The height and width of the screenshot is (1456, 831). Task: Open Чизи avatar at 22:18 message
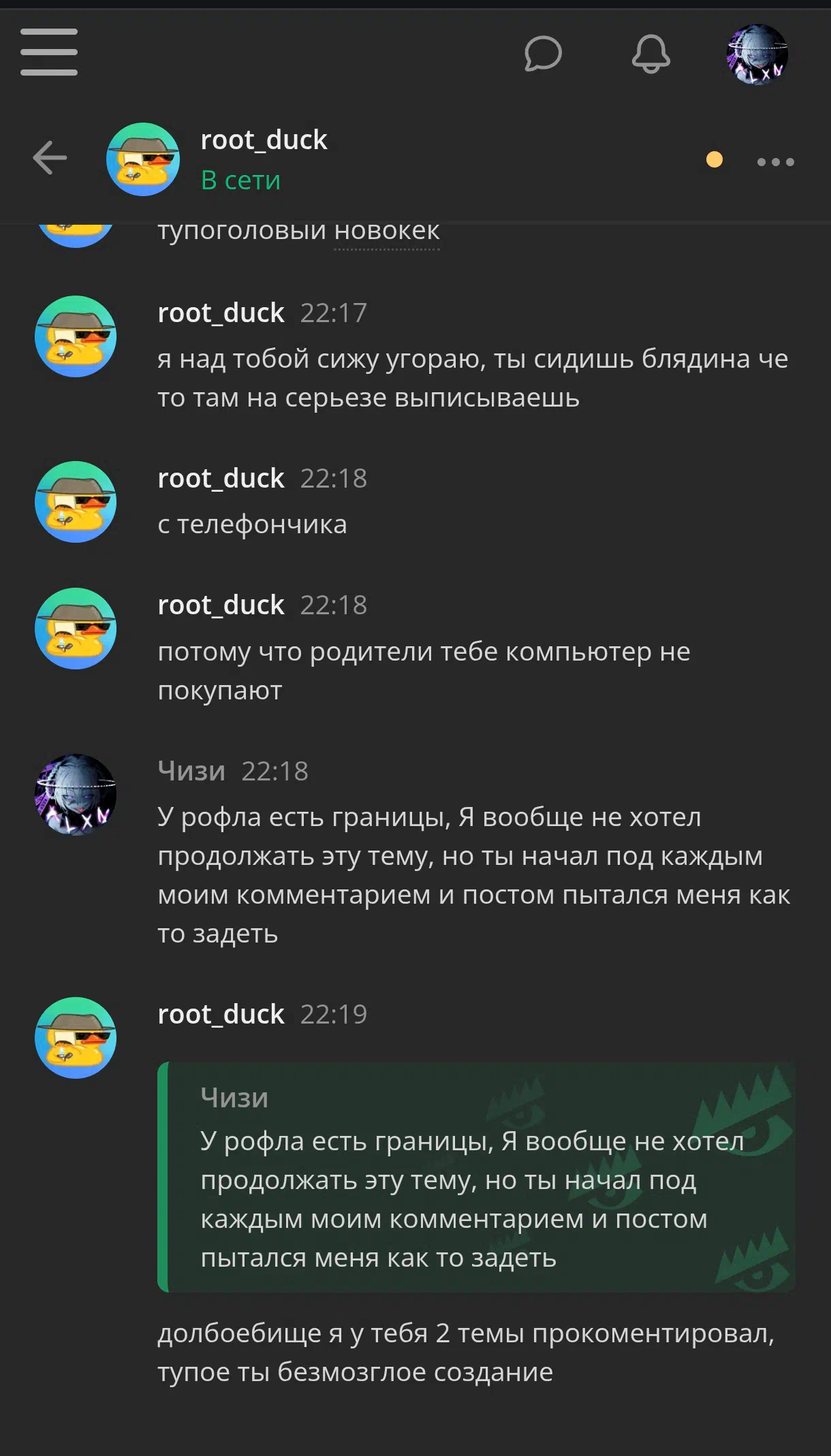(x=76, y=795)
